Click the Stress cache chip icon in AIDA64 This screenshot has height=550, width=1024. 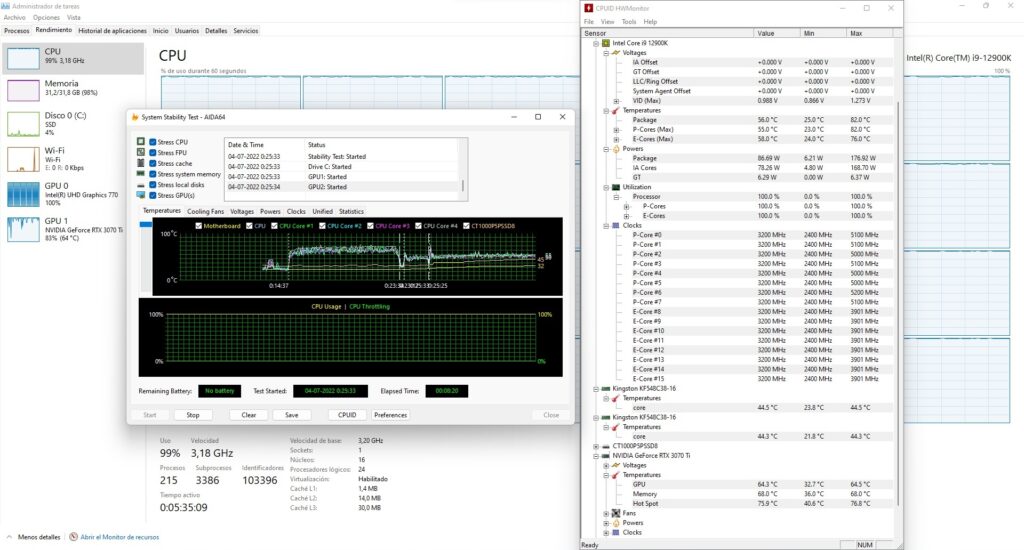coord(140,163)
